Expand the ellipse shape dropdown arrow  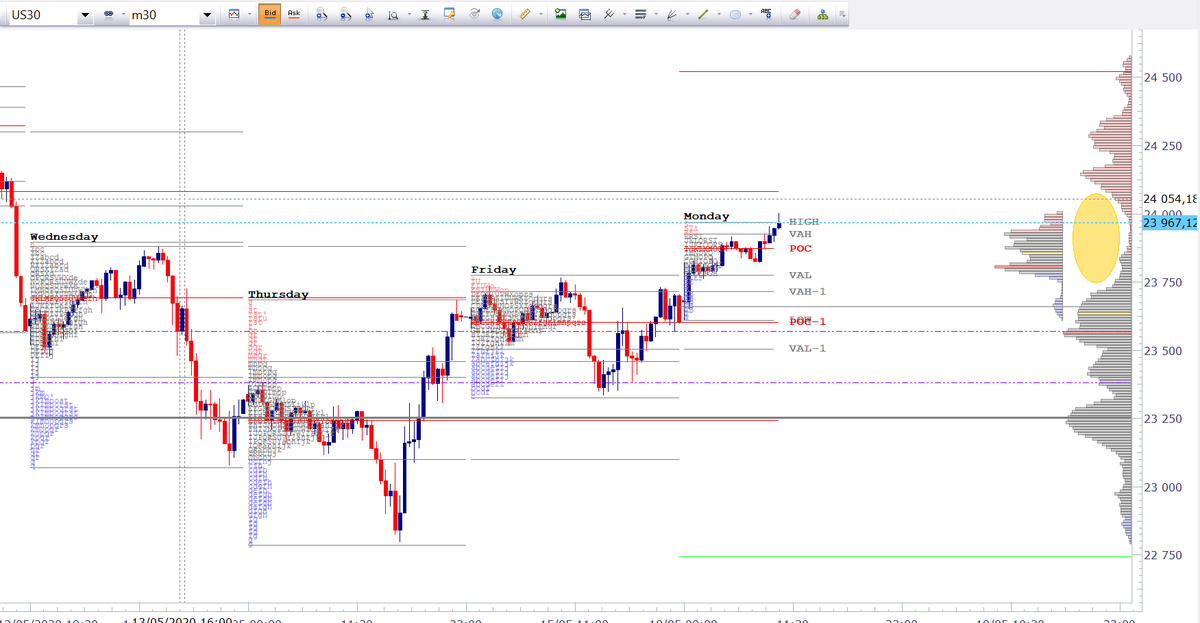tap(750, 15)
